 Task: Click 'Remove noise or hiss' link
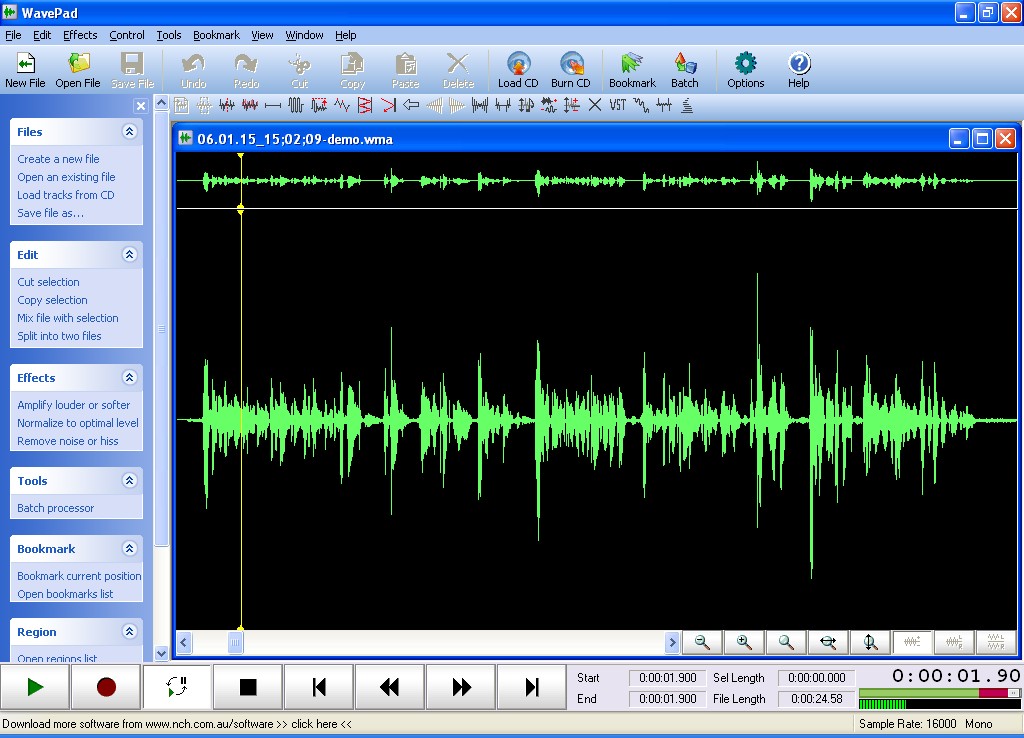click(68, 441)
